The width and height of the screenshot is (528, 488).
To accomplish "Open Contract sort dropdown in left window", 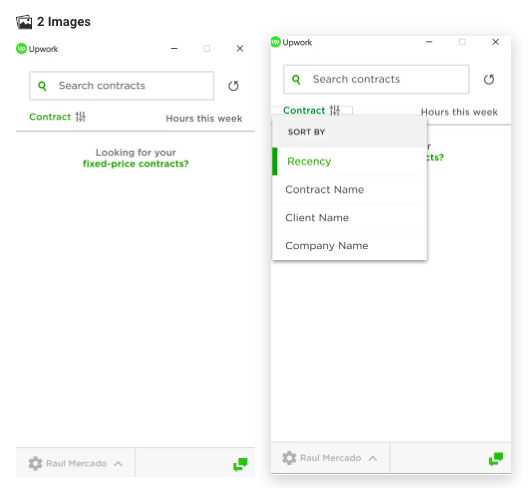I will [x=57, y=117].
